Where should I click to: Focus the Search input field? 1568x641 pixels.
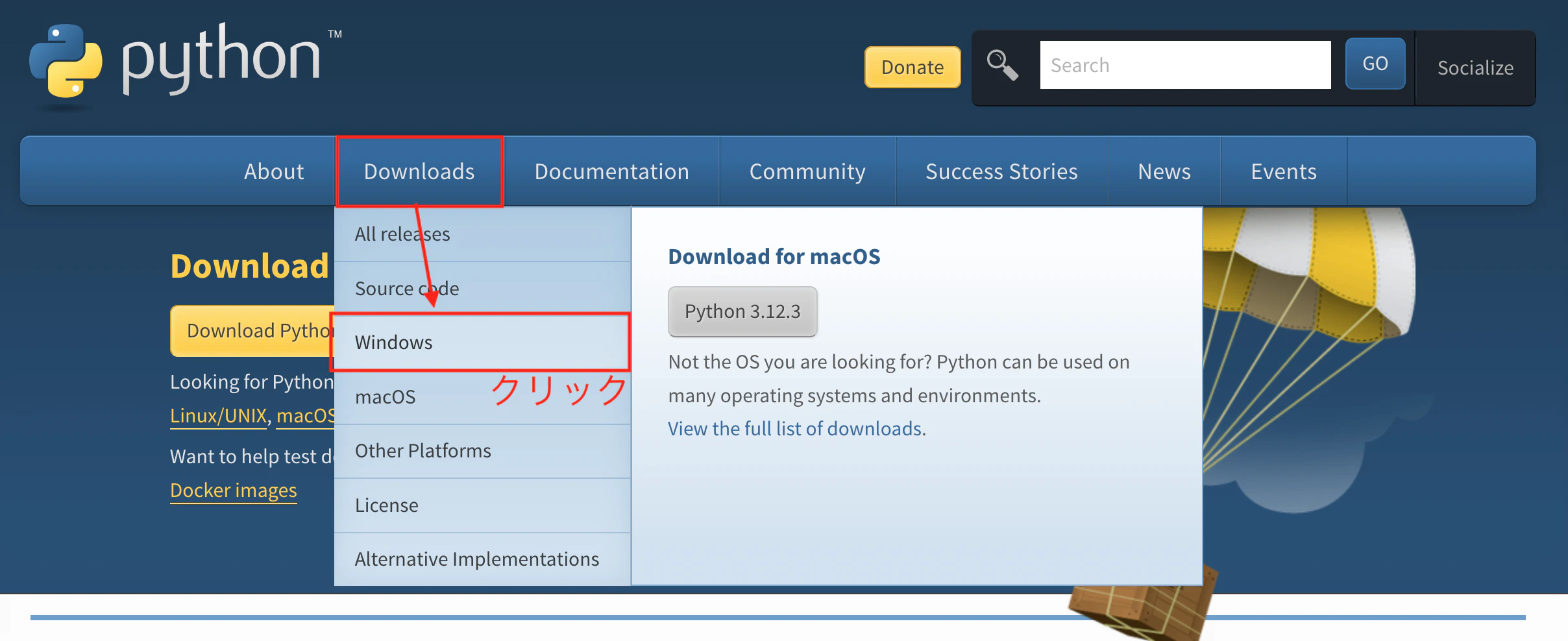pos(1185,65)
